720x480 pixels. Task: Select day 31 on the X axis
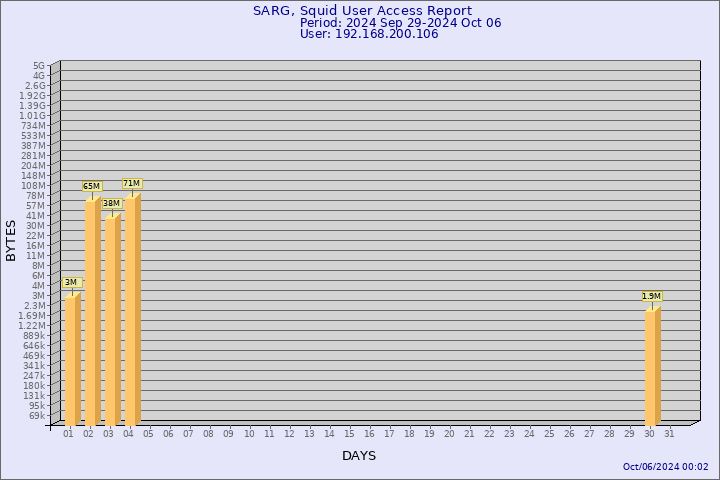click(x=669, y=434)
